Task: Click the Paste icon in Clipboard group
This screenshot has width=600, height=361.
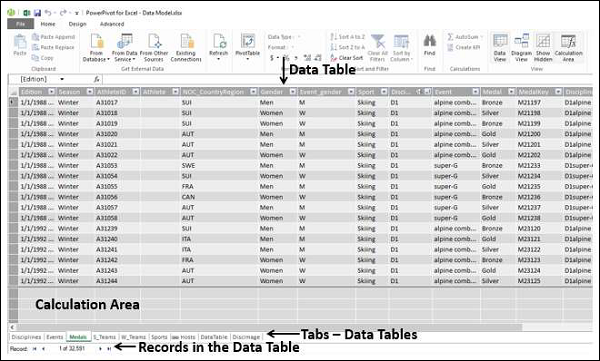Action: [20, 41]
